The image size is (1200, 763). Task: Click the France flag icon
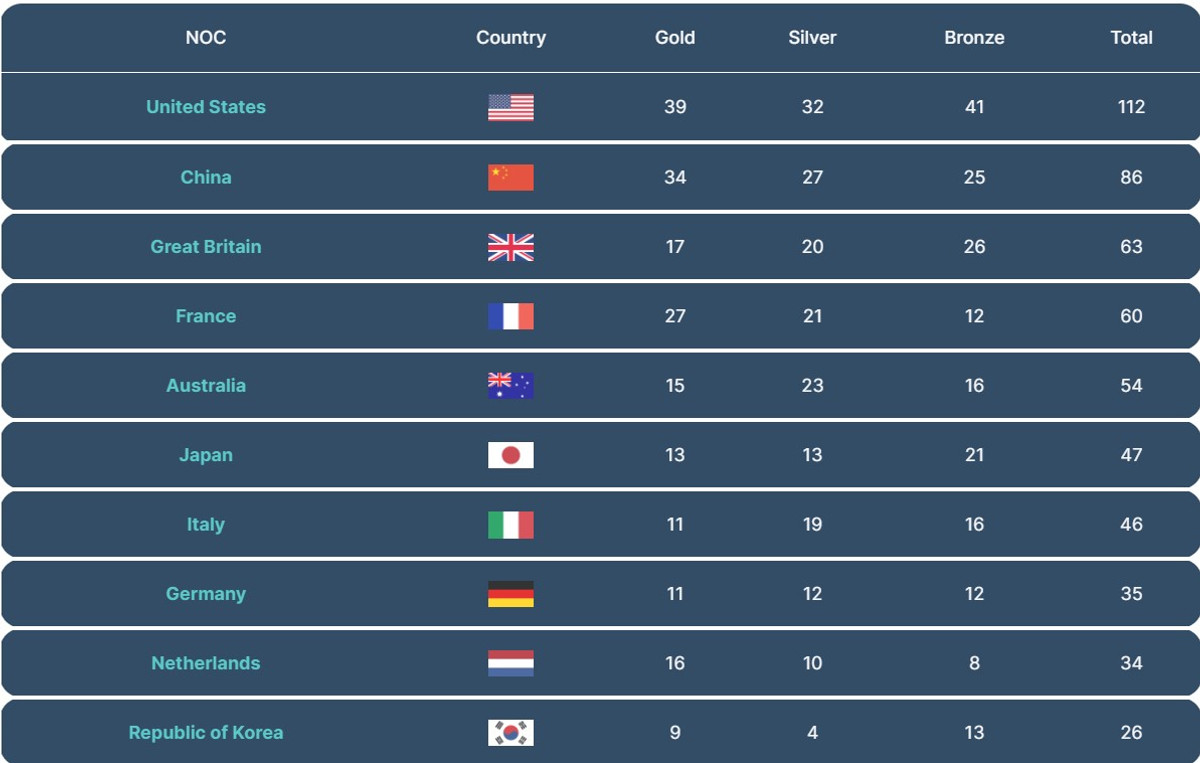coord(510,316)
